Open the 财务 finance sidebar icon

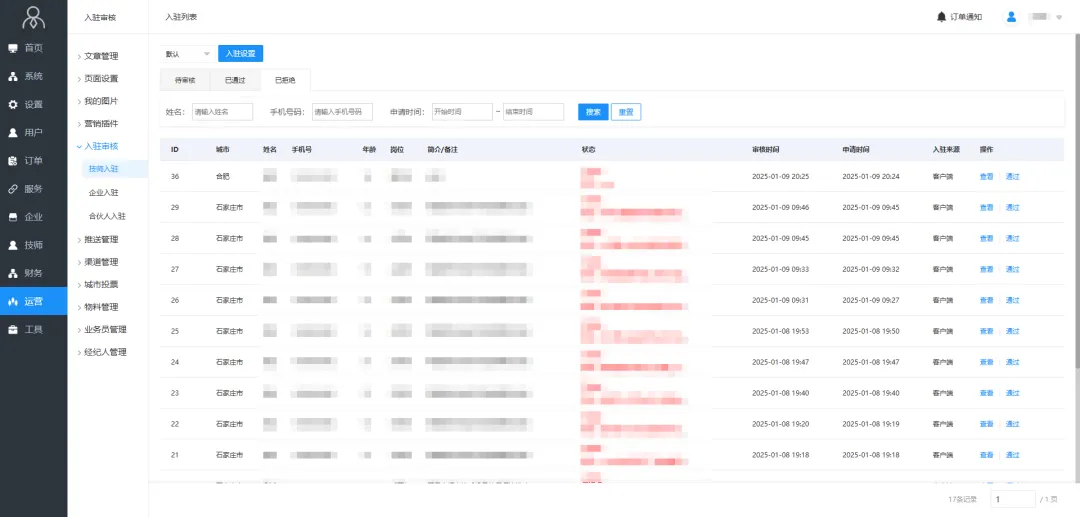click(x=13, y=273)
